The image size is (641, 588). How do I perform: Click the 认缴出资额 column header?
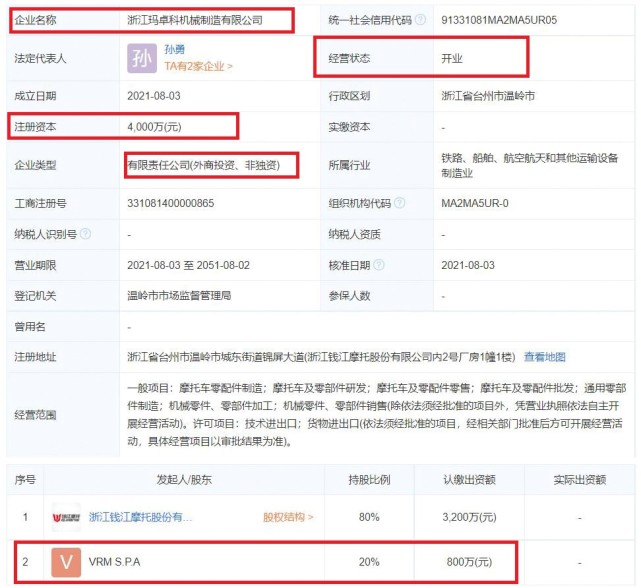tap(469, 480)
